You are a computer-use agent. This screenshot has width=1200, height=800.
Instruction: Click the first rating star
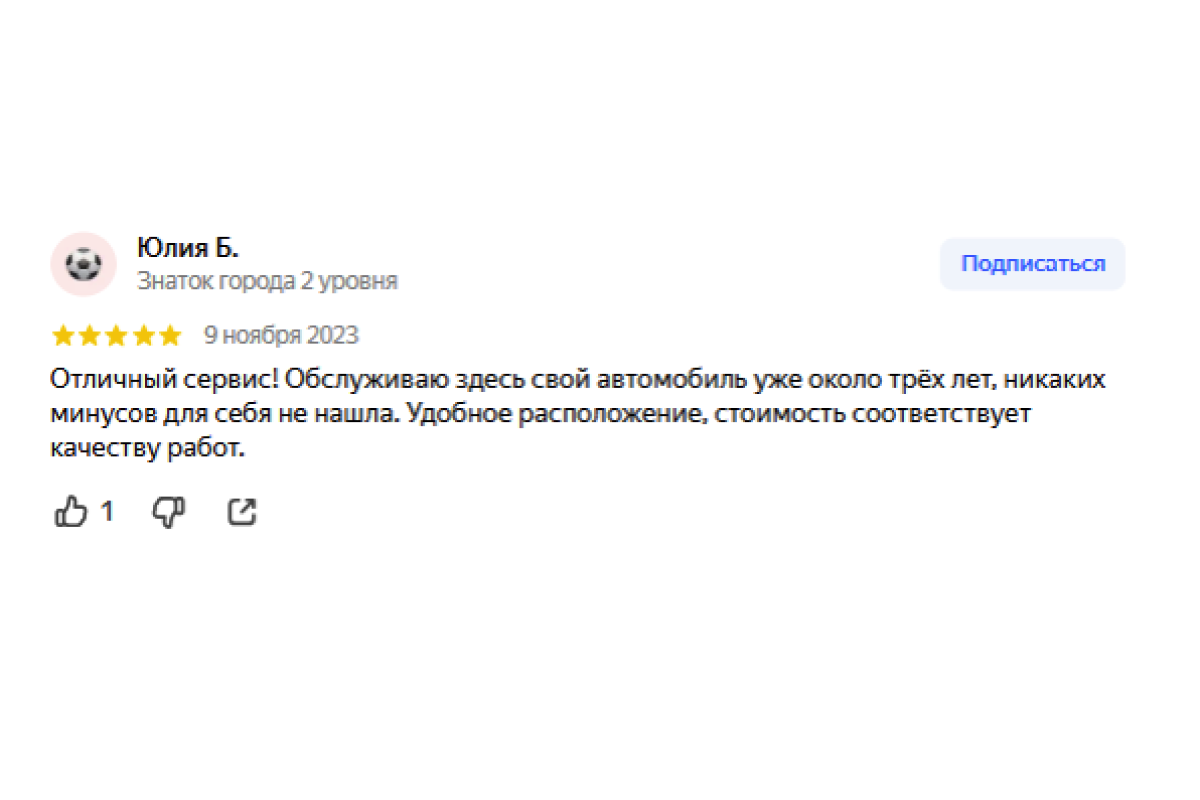point(62,336)
